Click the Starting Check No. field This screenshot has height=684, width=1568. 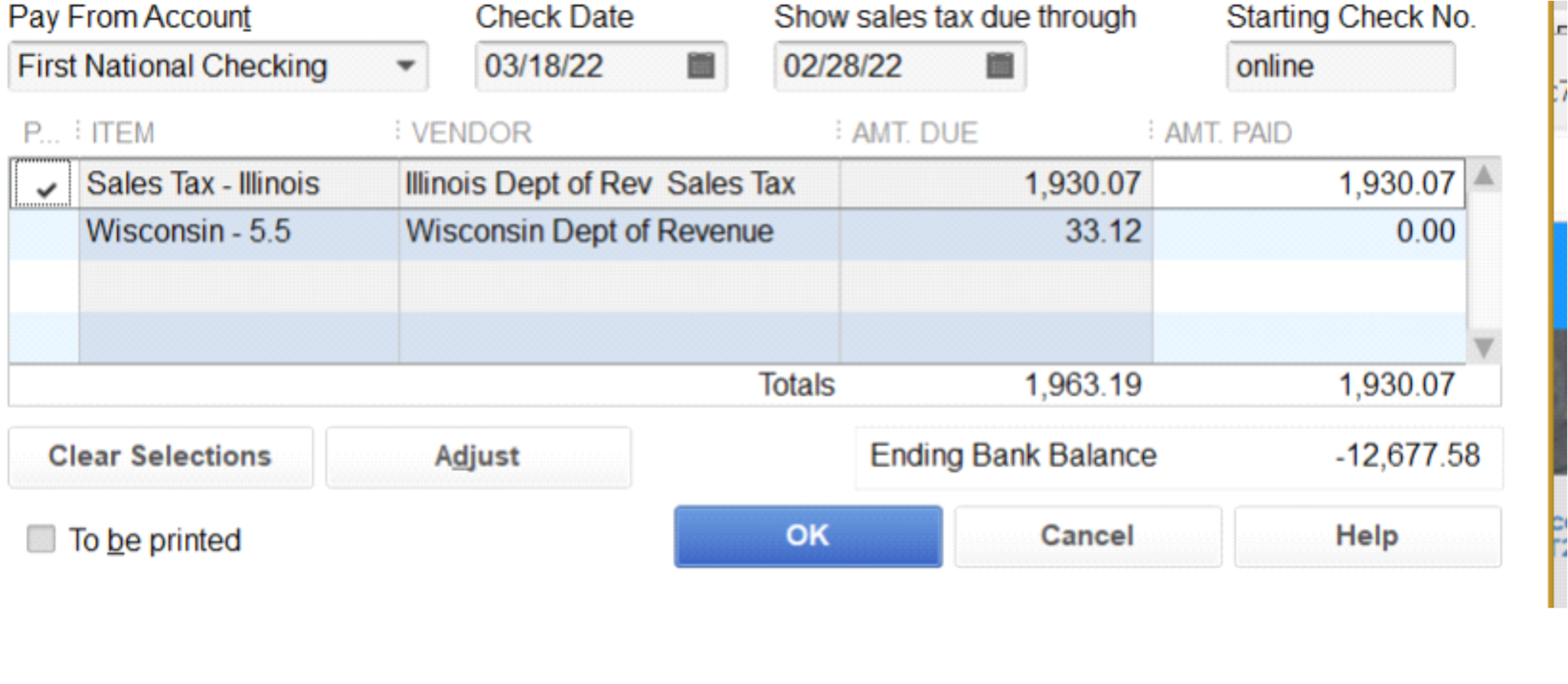tap(1340, 67)
